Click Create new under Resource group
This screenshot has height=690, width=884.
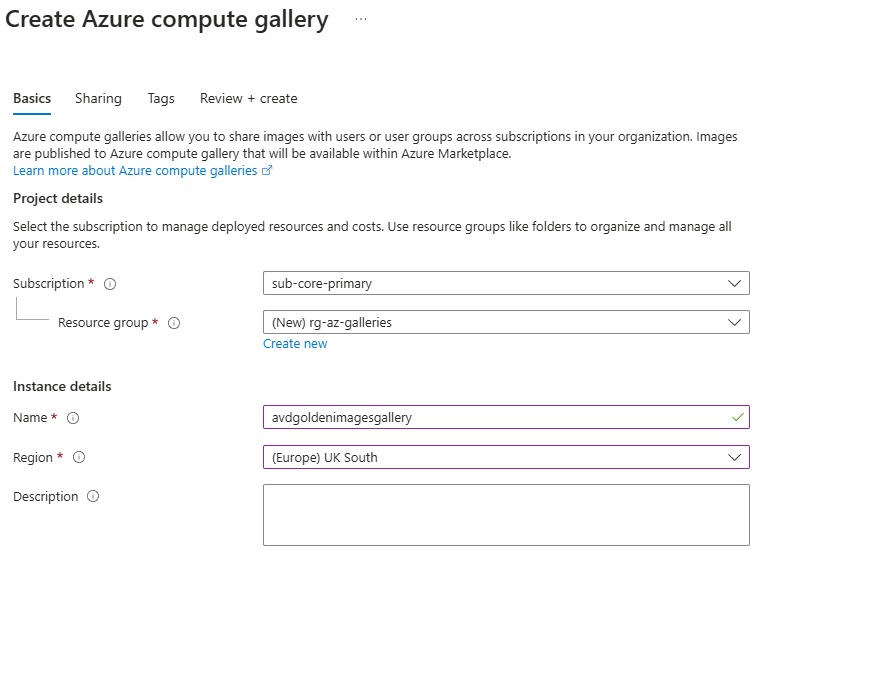[295, 343]
